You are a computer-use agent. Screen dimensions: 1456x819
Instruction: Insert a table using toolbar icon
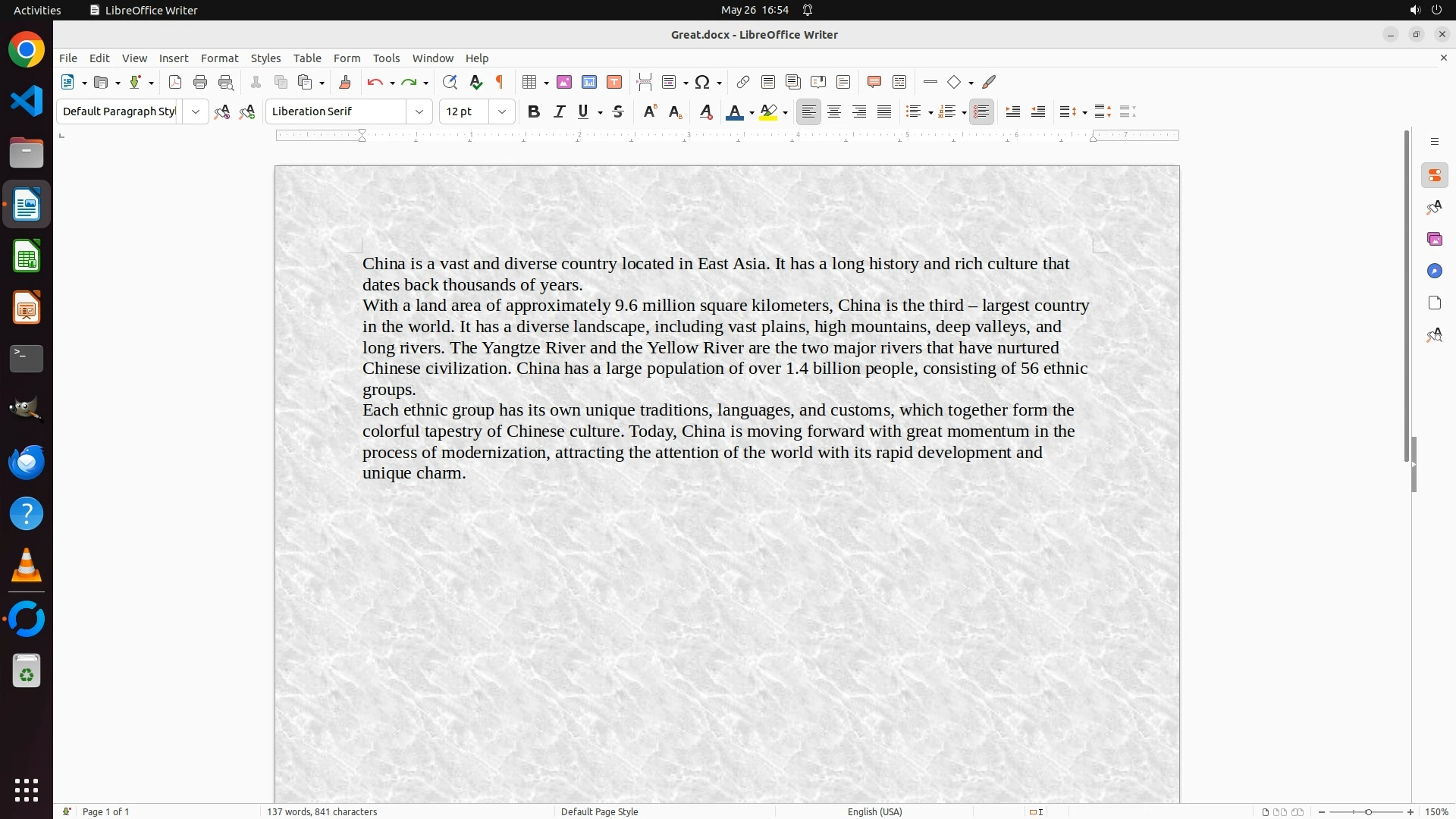[530, 83]
